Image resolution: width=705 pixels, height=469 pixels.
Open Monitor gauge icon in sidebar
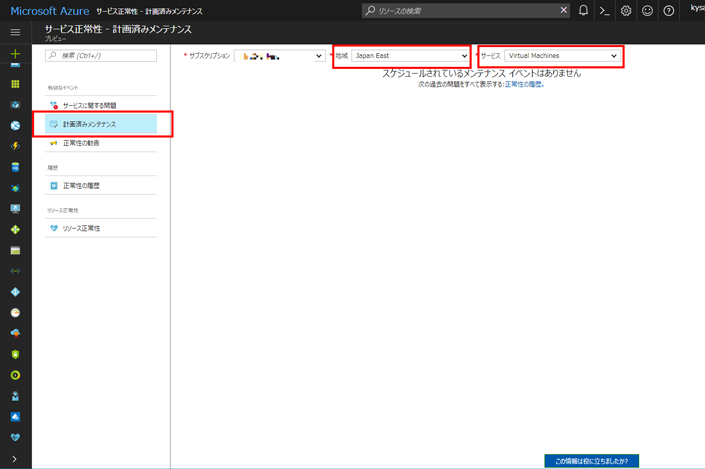15,313
